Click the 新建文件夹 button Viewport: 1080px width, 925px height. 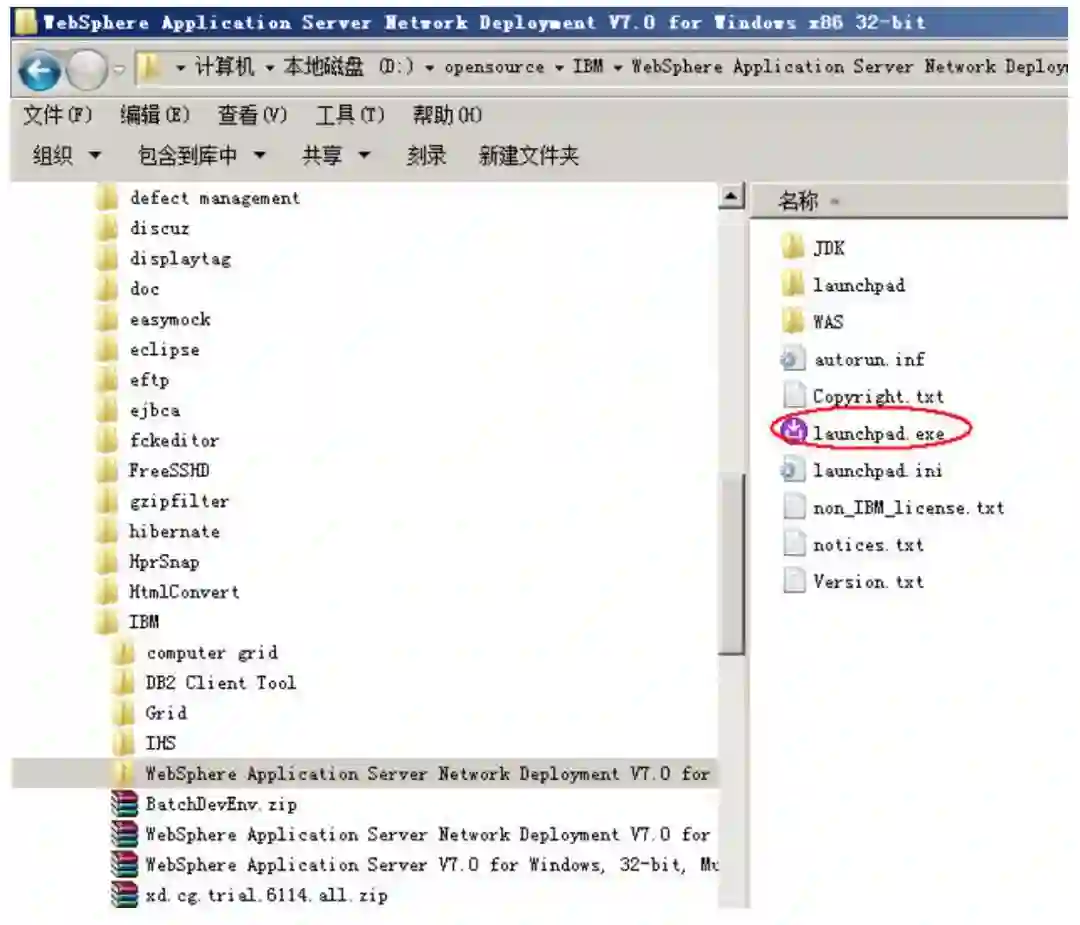528,156
